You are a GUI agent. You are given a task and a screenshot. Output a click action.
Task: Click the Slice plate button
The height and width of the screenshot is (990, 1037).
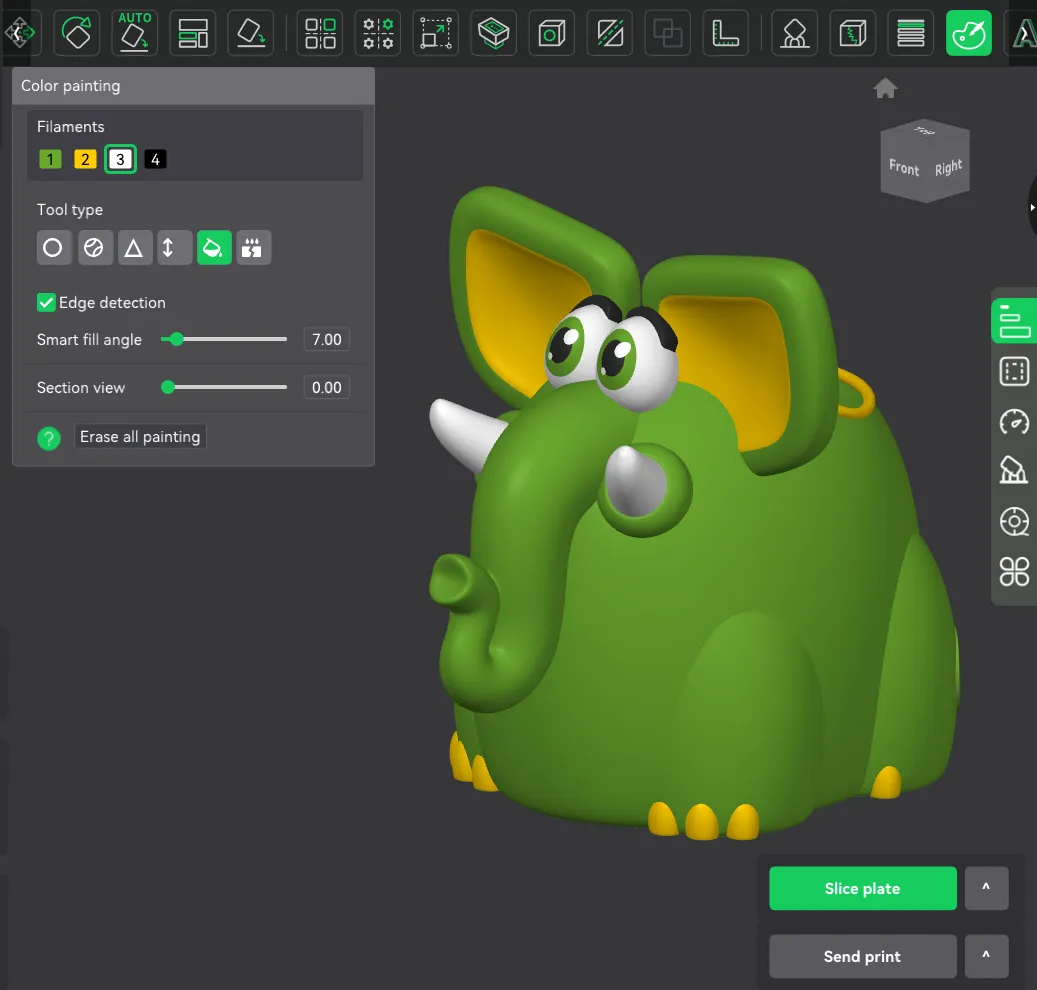862,888
